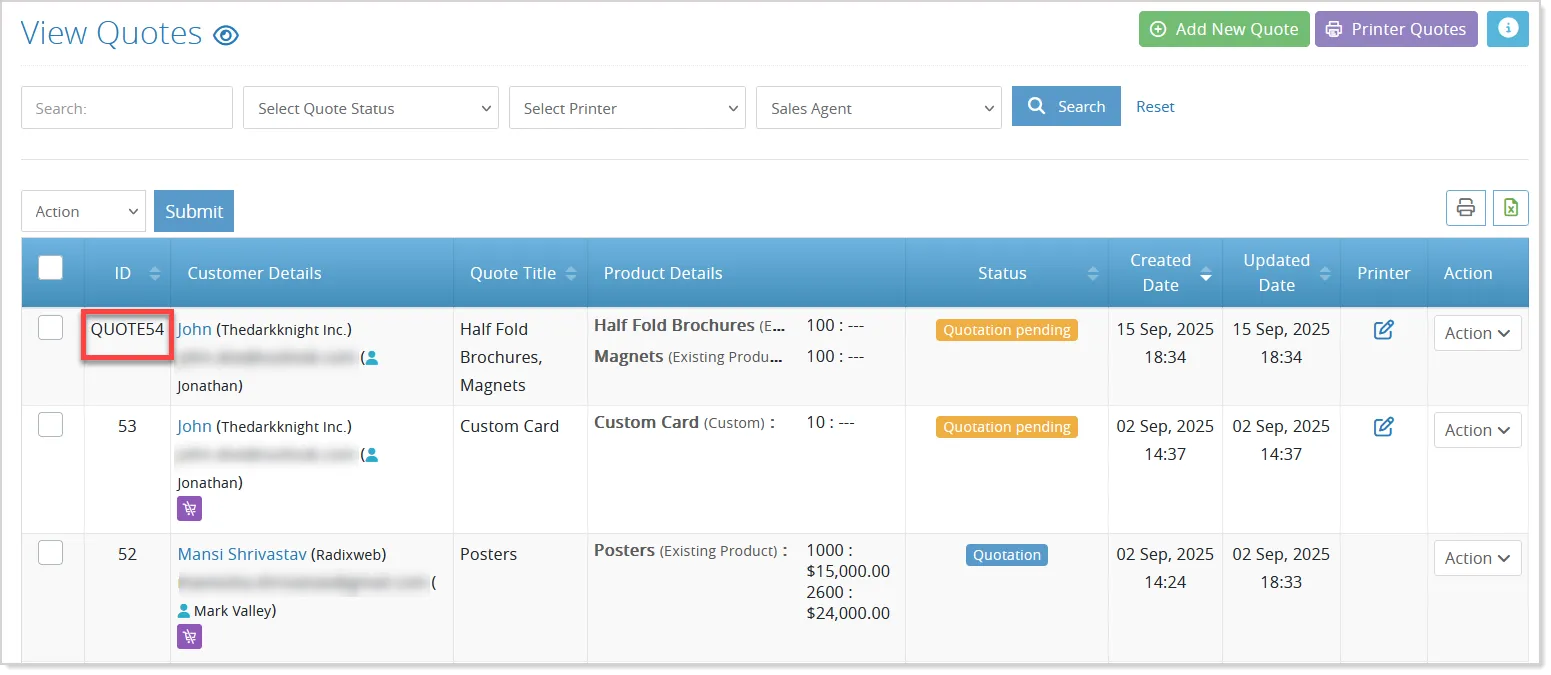Sort by Quote Title column arrows

[571, 273]
